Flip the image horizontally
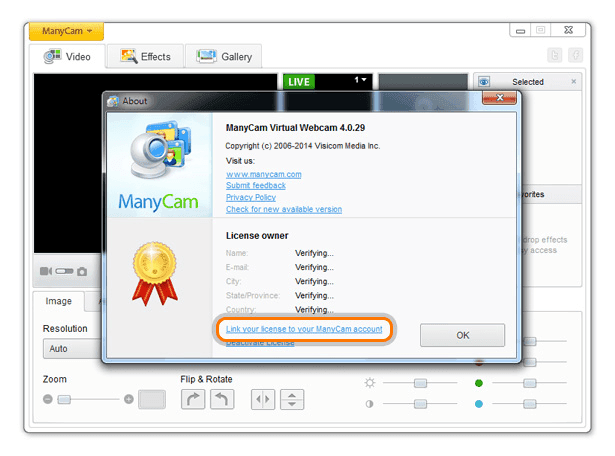This screenshot has width=615, height=456. [263, 400]
